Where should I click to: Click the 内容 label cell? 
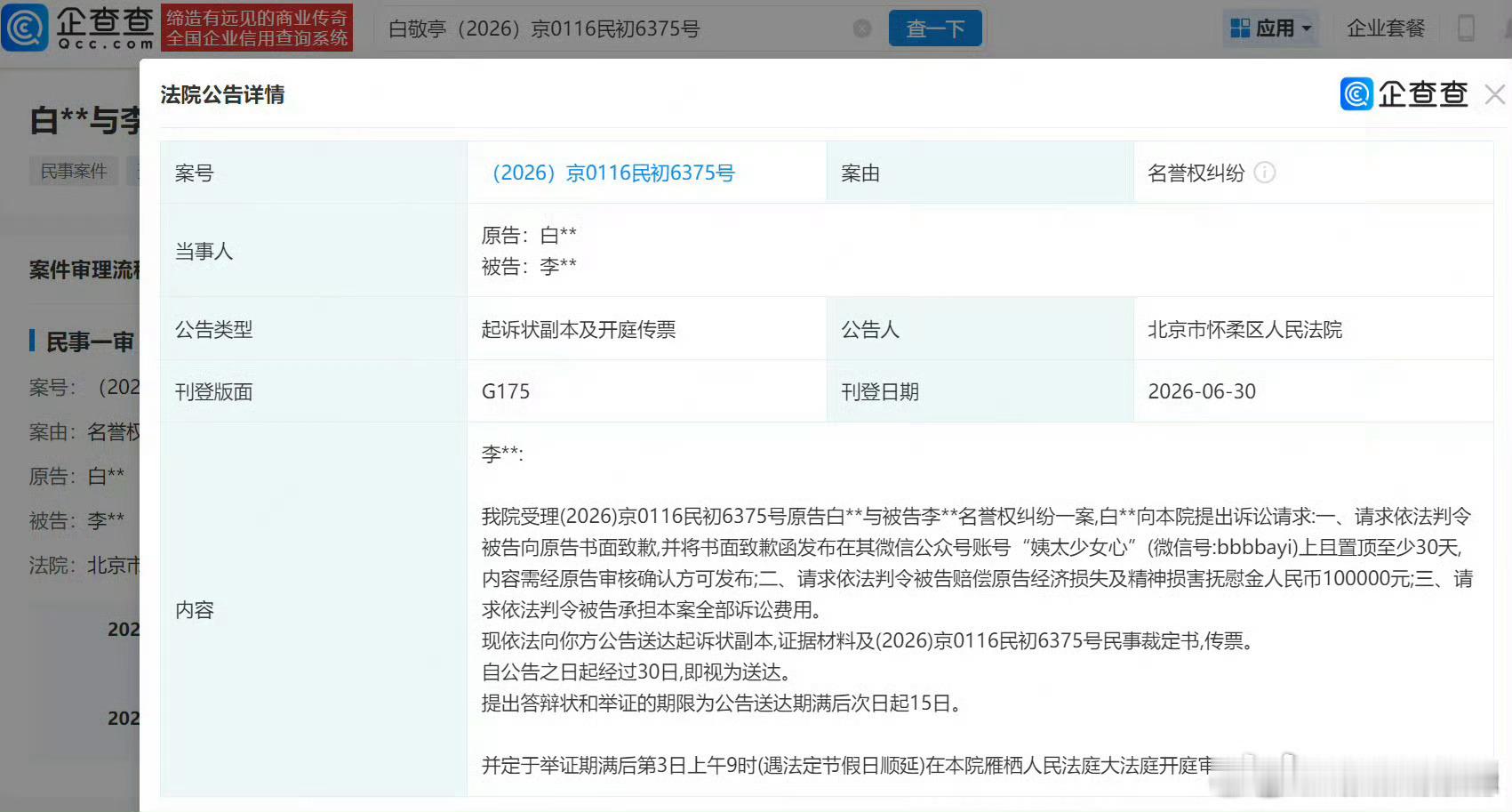tap(314, 609)
